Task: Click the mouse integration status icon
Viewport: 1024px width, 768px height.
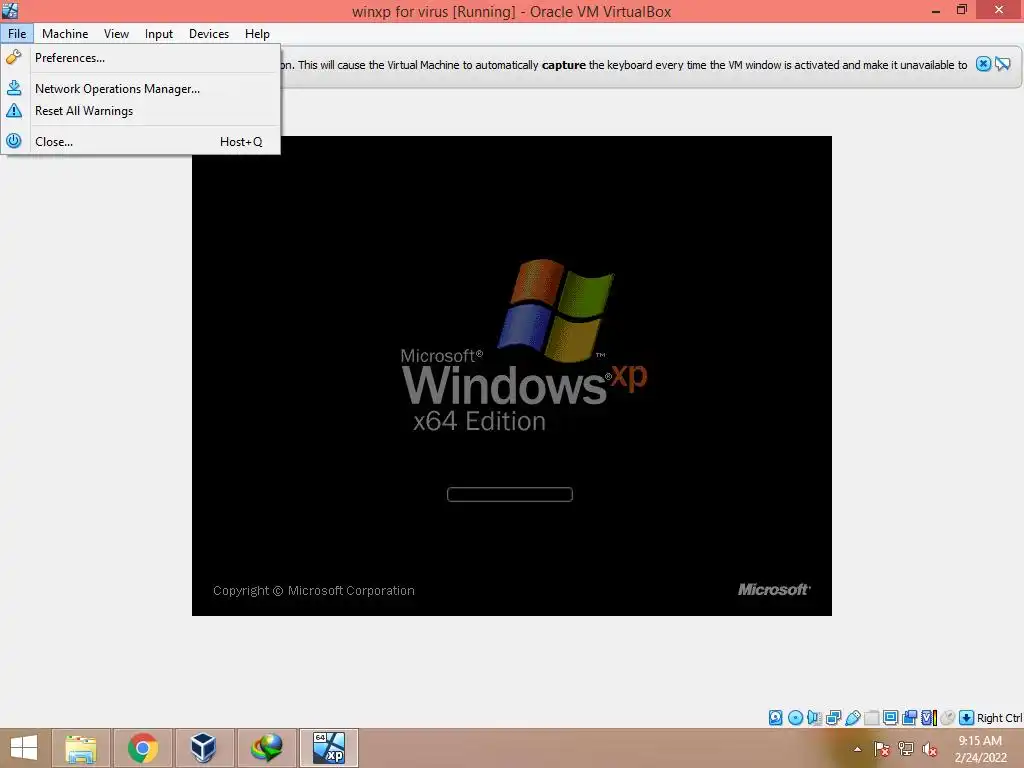Action: [948, 718]
